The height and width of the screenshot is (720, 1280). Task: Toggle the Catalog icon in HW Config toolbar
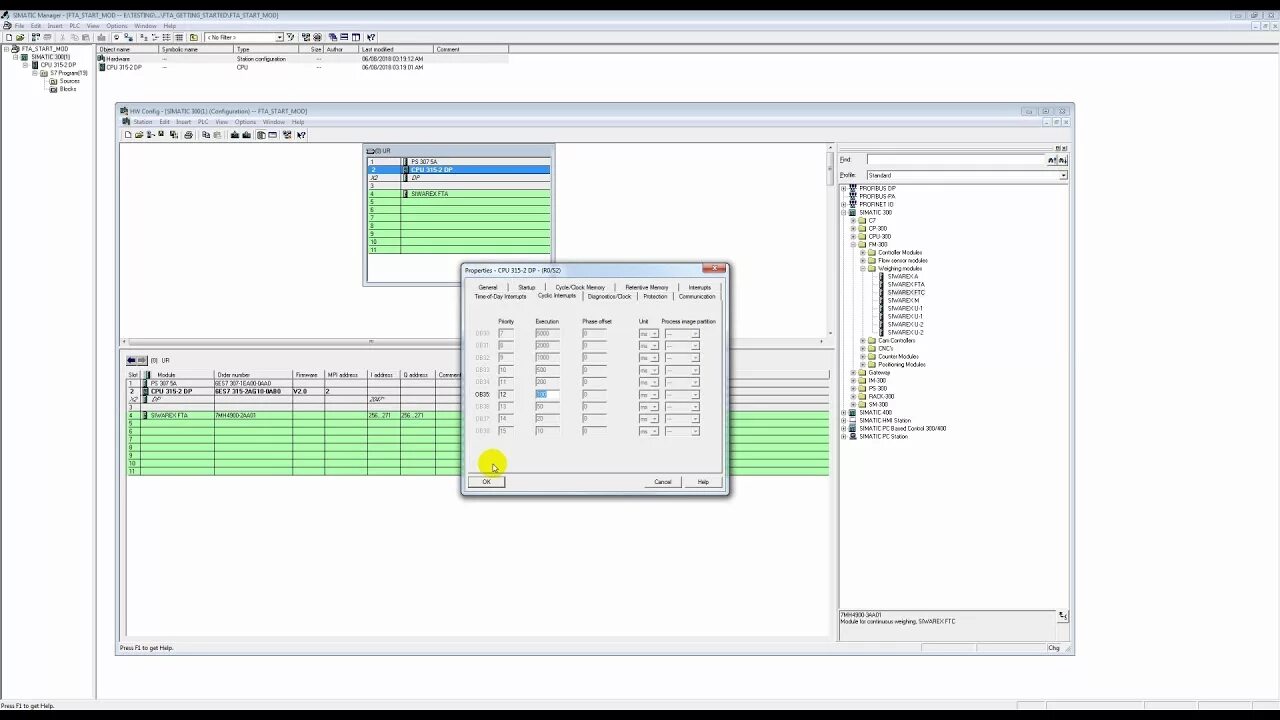[x=261, y=135]
